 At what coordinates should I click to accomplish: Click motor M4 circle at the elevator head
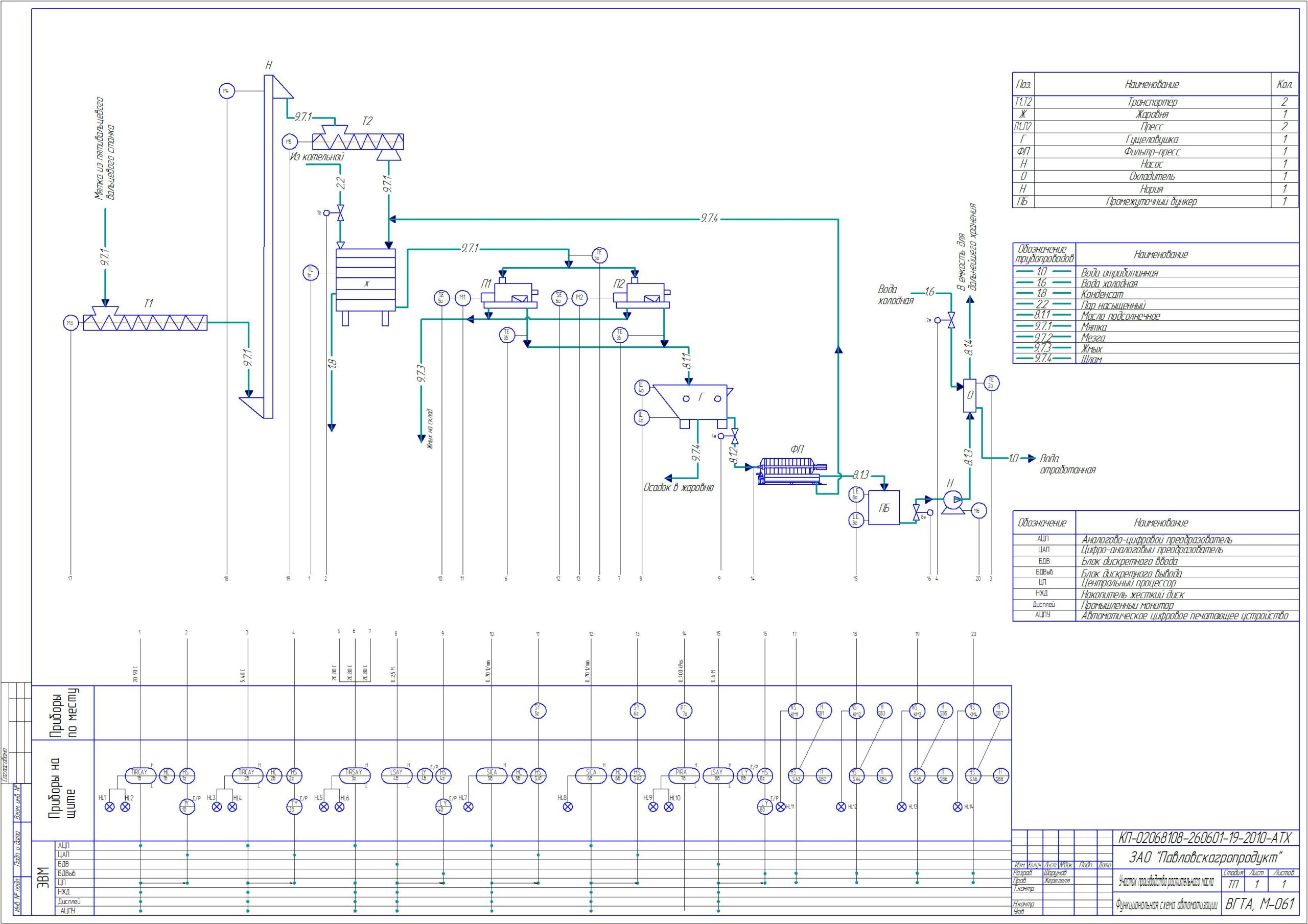pyautogui.click(x=226, y=90)
